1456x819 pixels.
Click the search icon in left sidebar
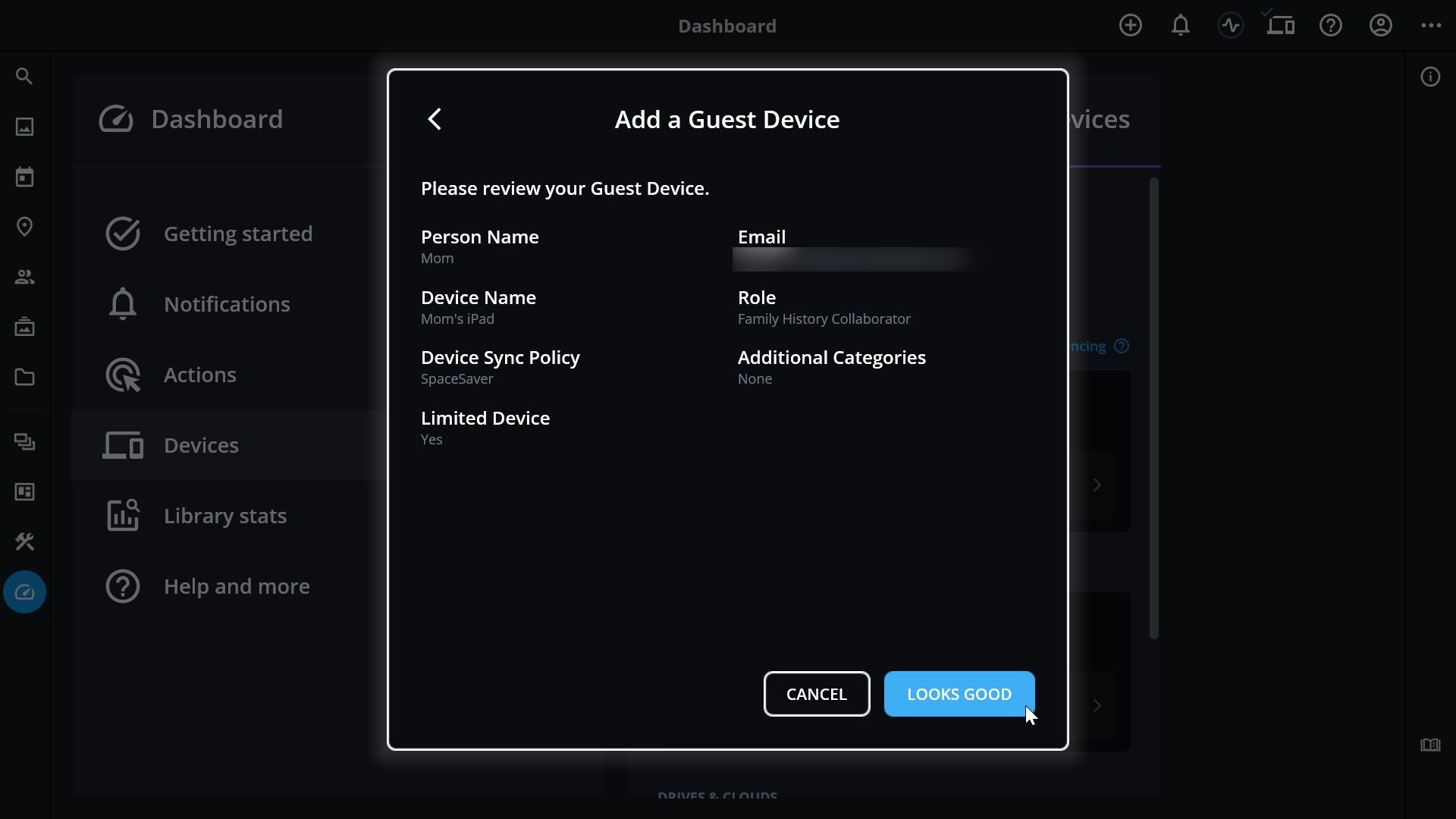pyautogui.click(x=24, y=77)
